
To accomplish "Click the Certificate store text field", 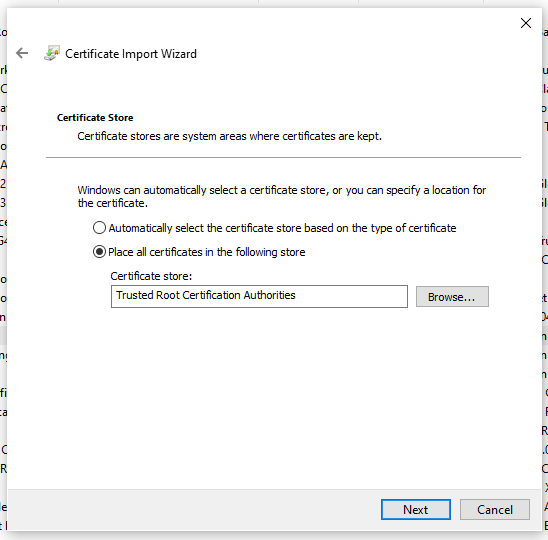I will 259,296.
